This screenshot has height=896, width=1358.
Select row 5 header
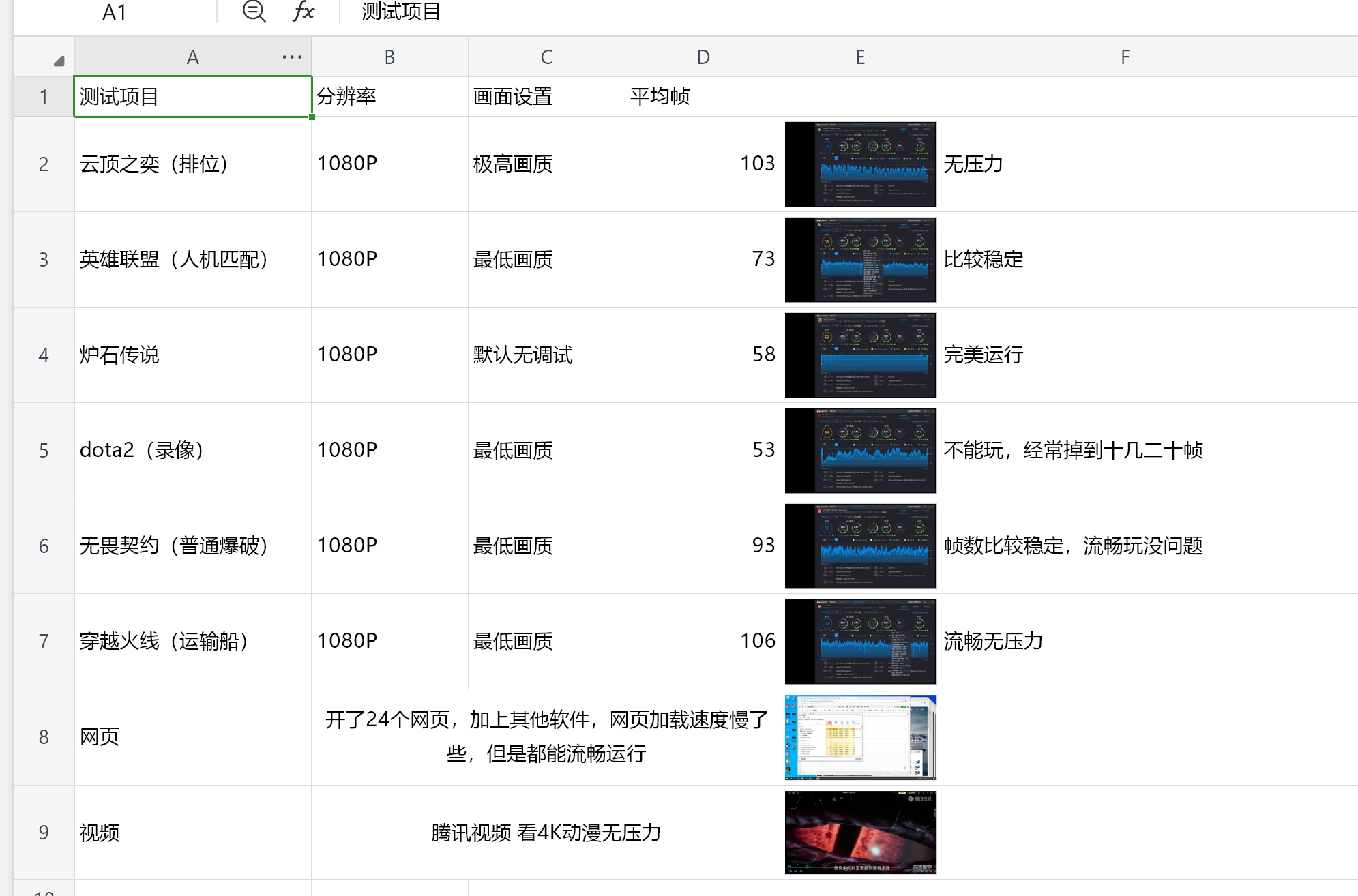(x=44, y=451)
